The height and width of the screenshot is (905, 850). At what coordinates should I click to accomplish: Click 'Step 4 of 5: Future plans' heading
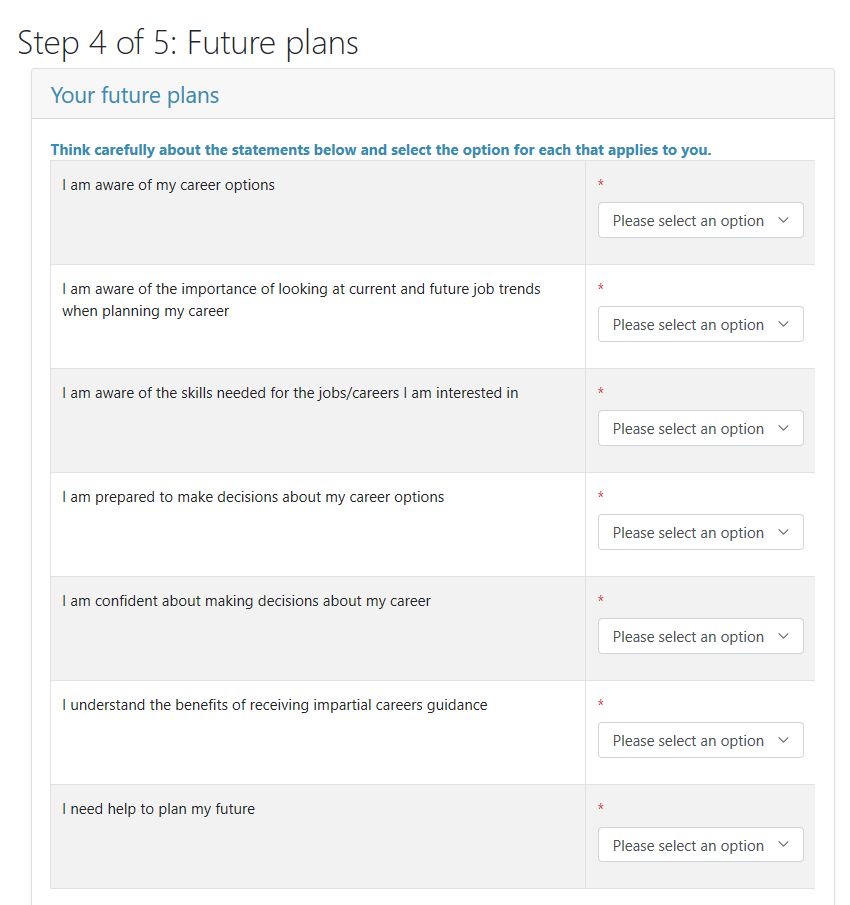pyautogui.click(x=188, y=43)
